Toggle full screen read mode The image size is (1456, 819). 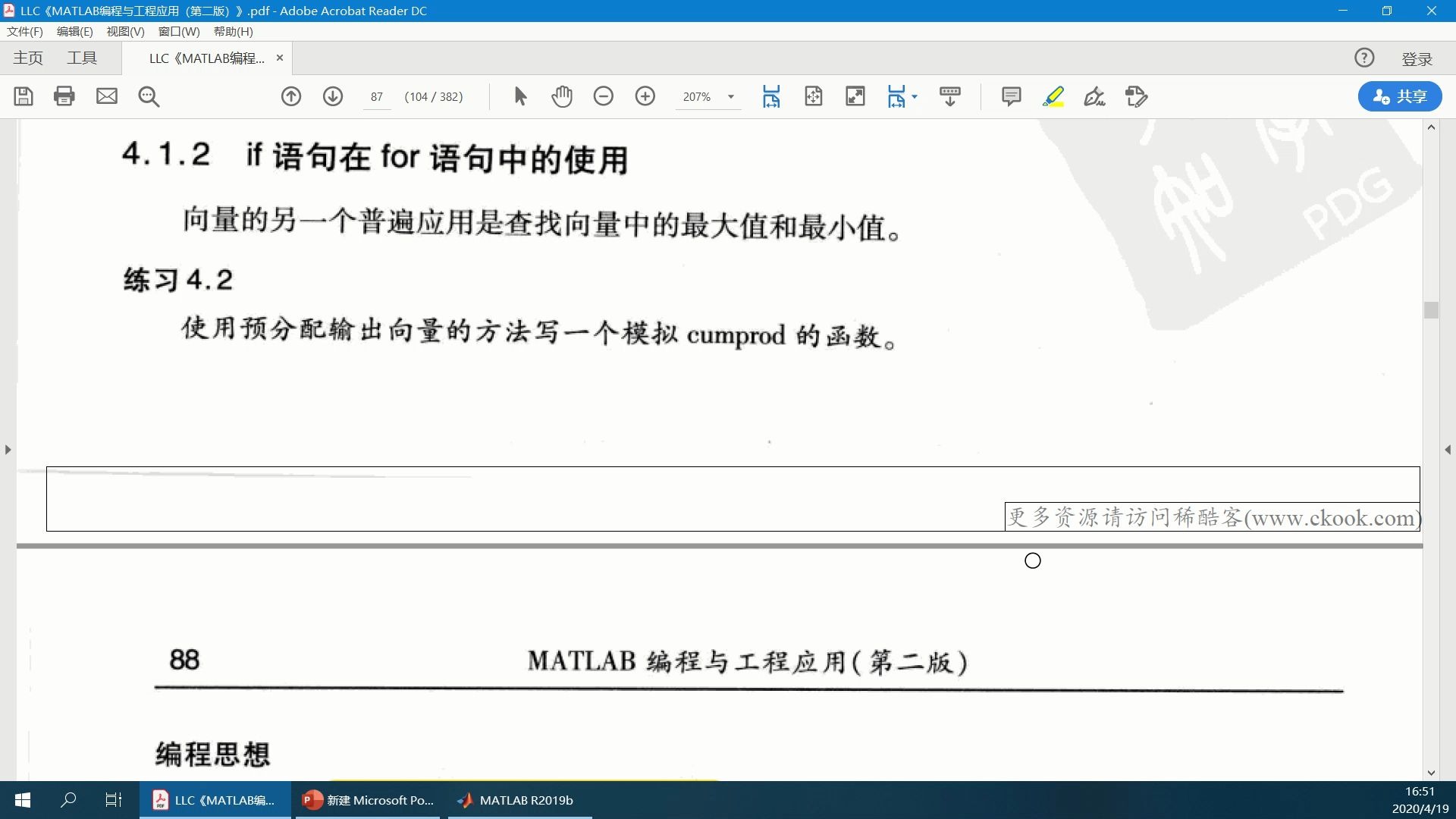pyautogui.click(x=855, y=96)
